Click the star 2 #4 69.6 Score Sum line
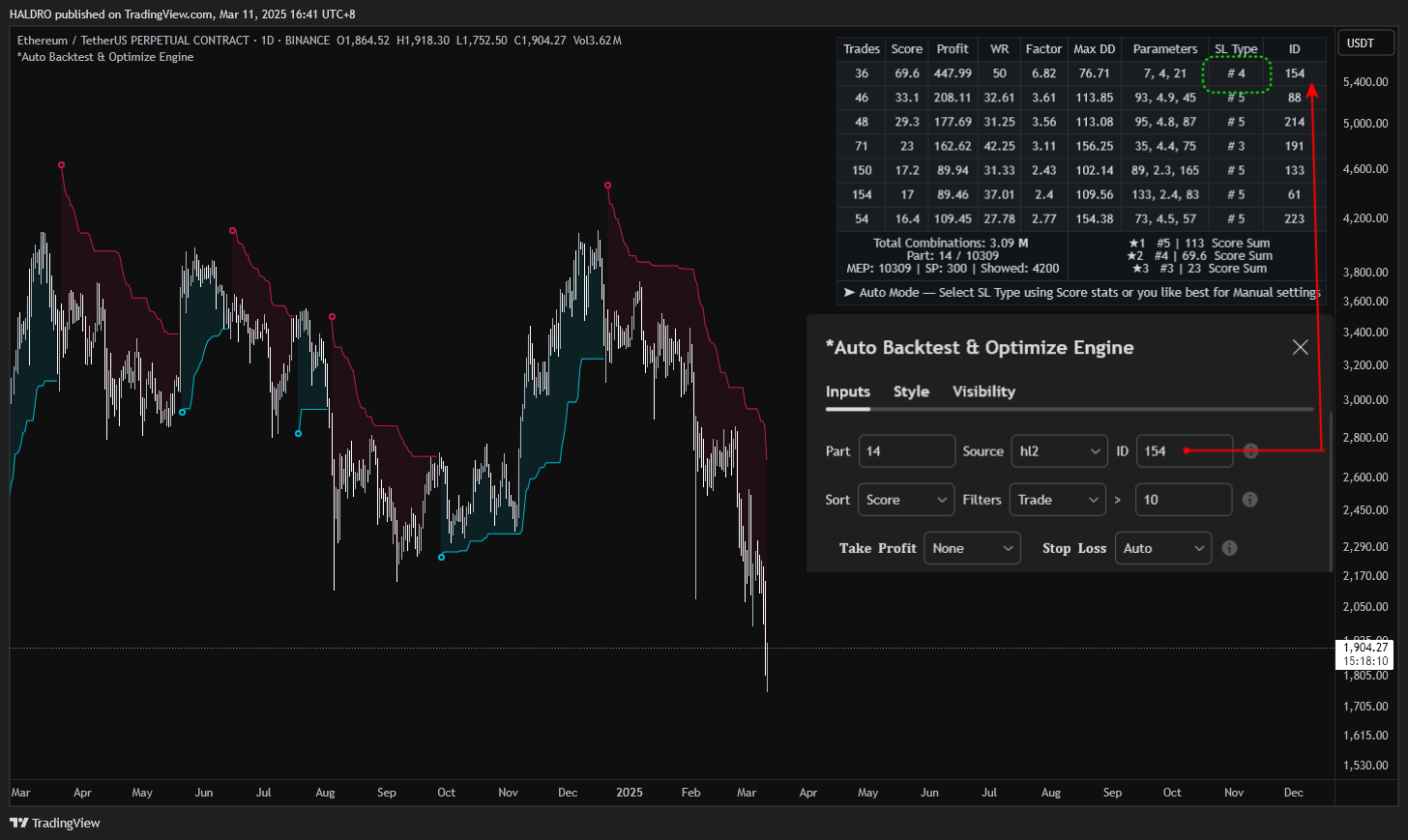The width and height of the screenshot is (1408, 840). point(1199,256)
